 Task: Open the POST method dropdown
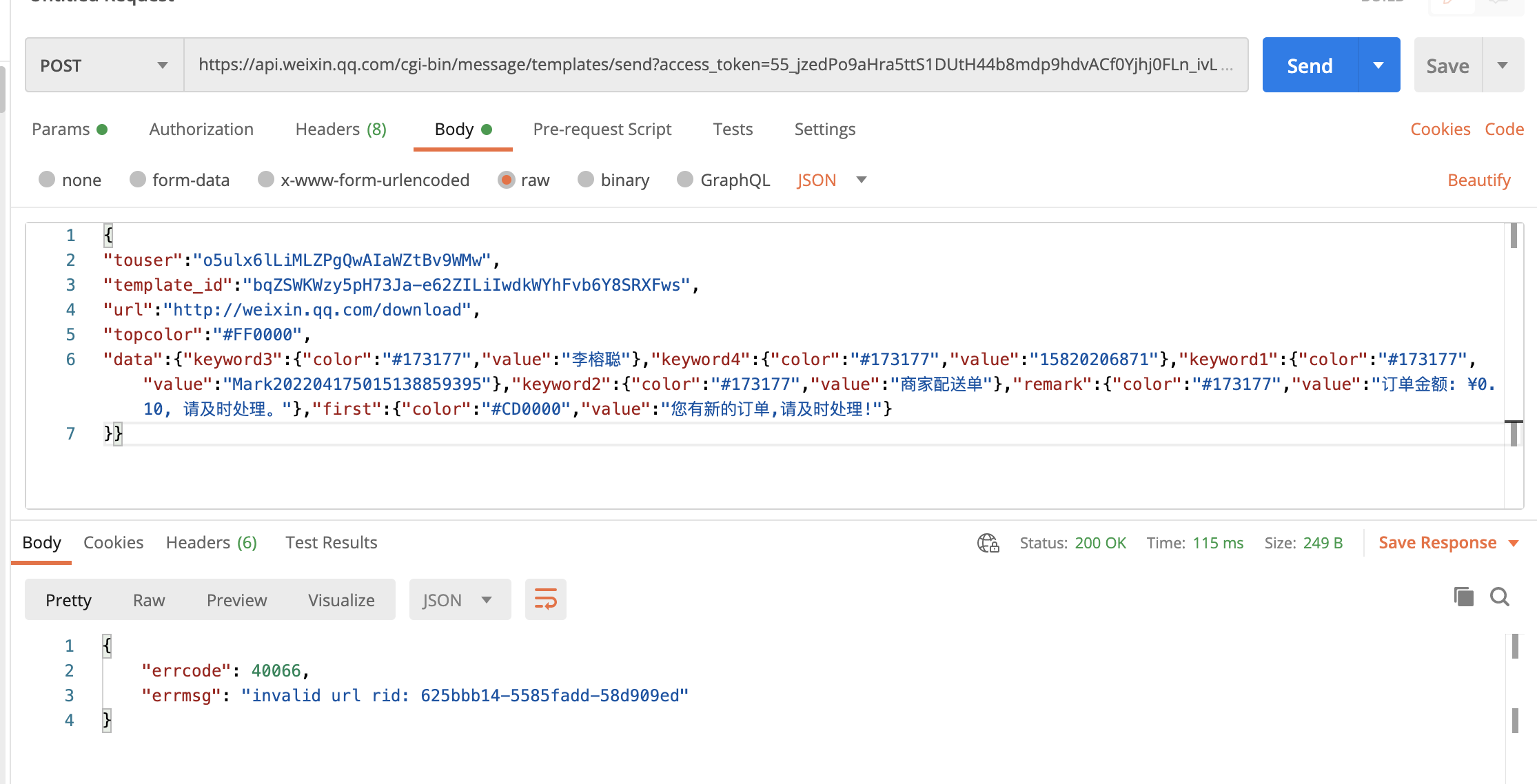click(103, 65)
